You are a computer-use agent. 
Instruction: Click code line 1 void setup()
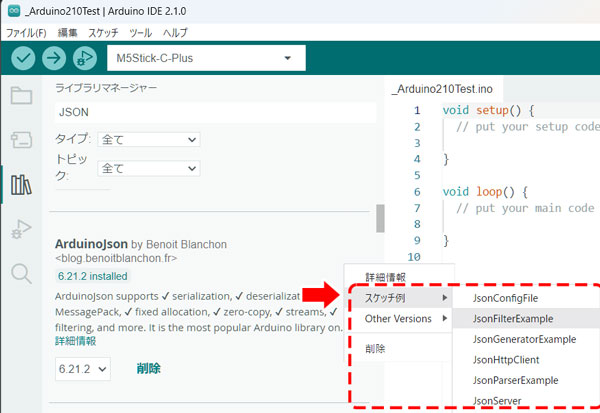pos(488,111)
